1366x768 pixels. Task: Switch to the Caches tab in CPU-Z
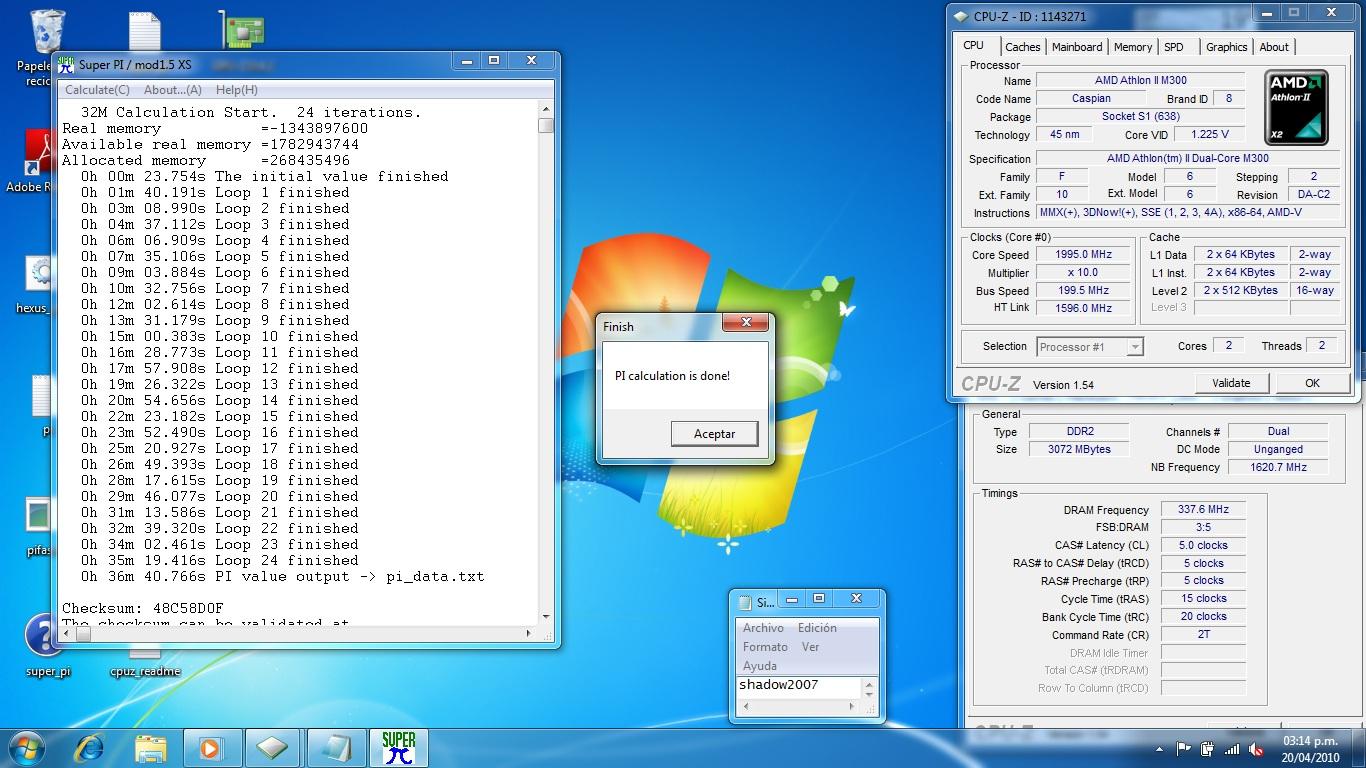(x=1022, y=47)
